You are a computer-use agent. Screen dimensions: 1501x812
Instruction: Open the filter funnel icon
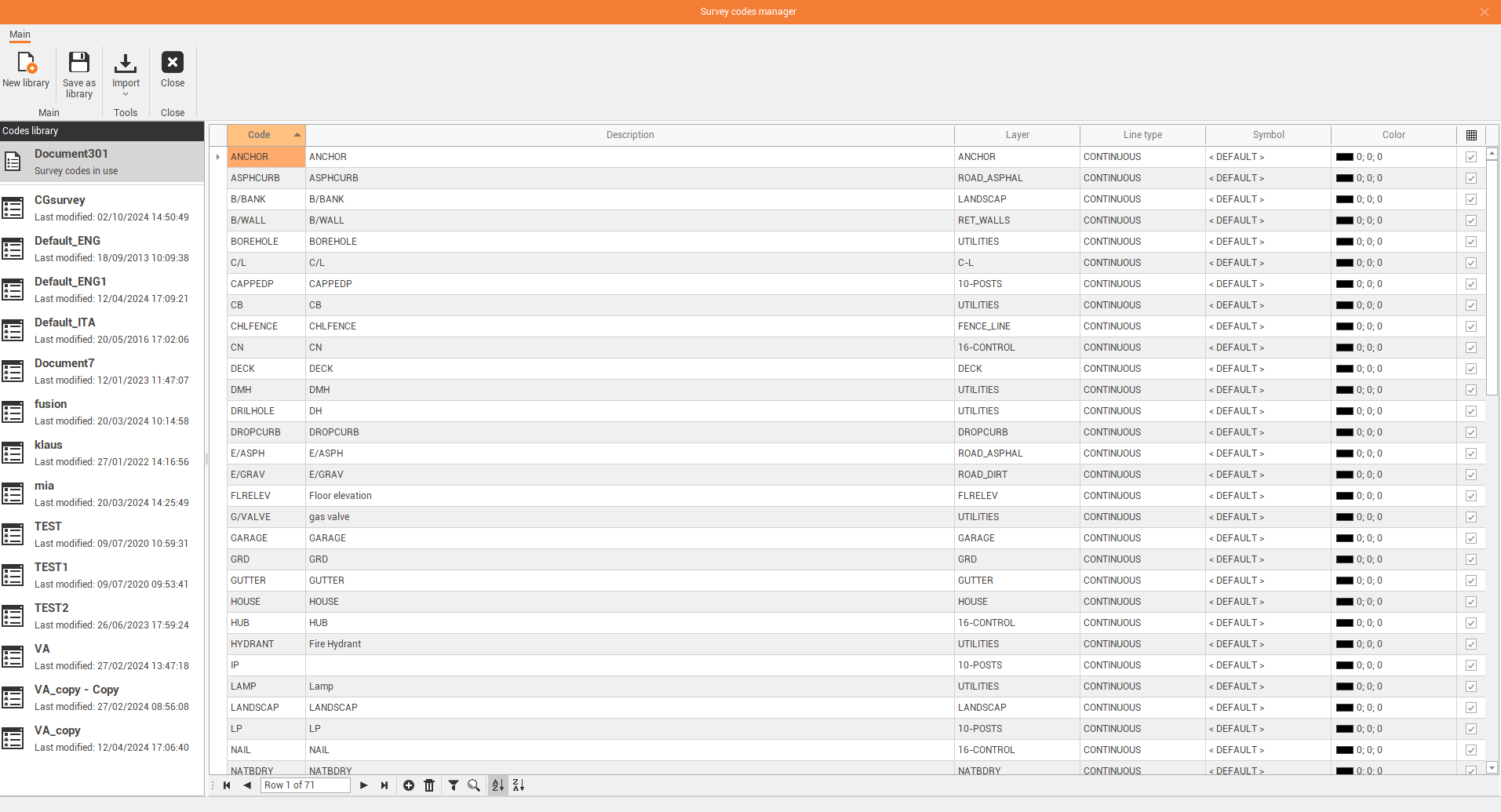pos(454,785)
